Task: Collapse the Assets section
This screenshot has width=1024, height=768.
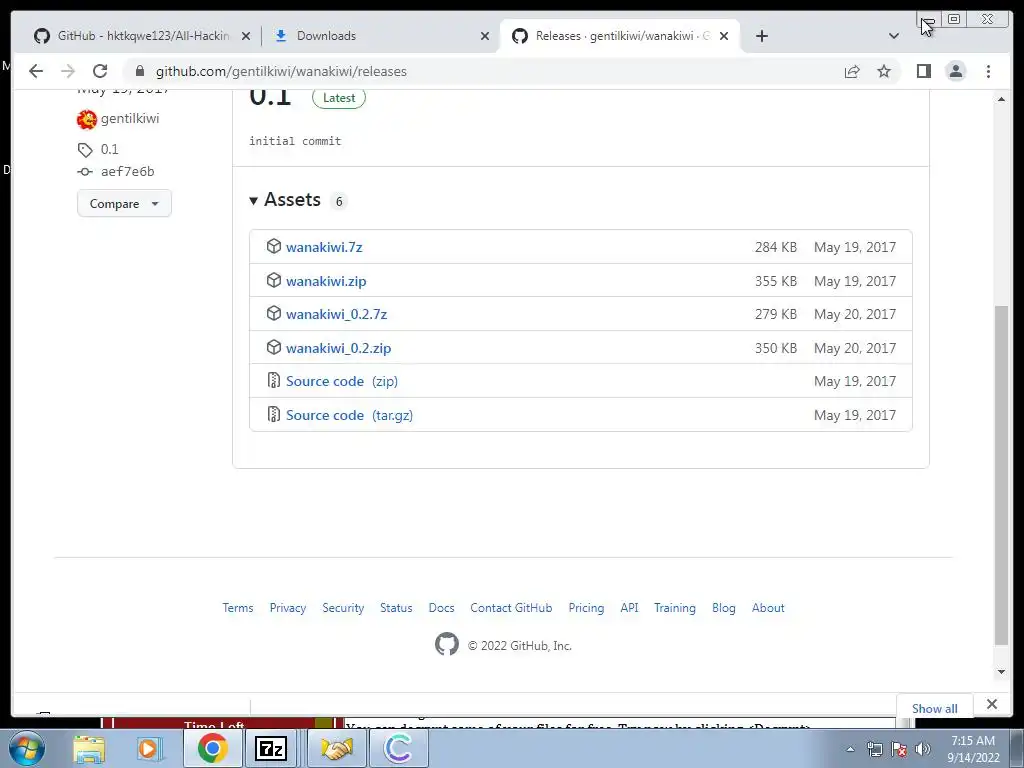Action: click(285, 200)
